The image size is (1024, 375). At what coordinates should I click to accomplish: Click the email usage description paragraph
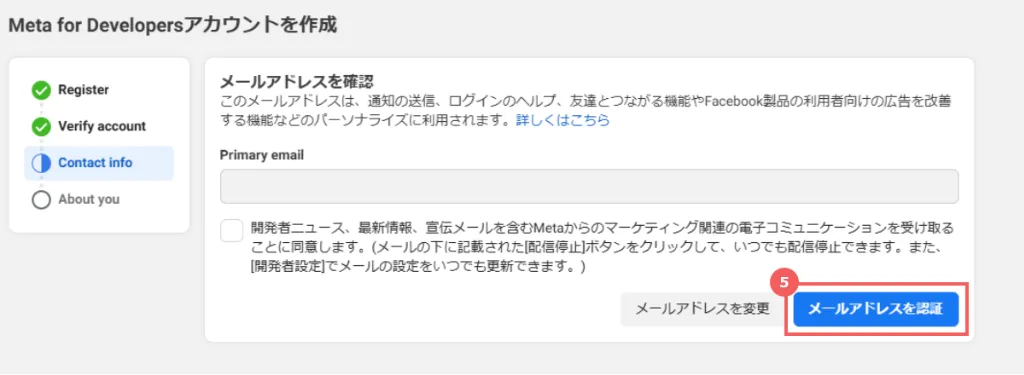tap(586, 111)
